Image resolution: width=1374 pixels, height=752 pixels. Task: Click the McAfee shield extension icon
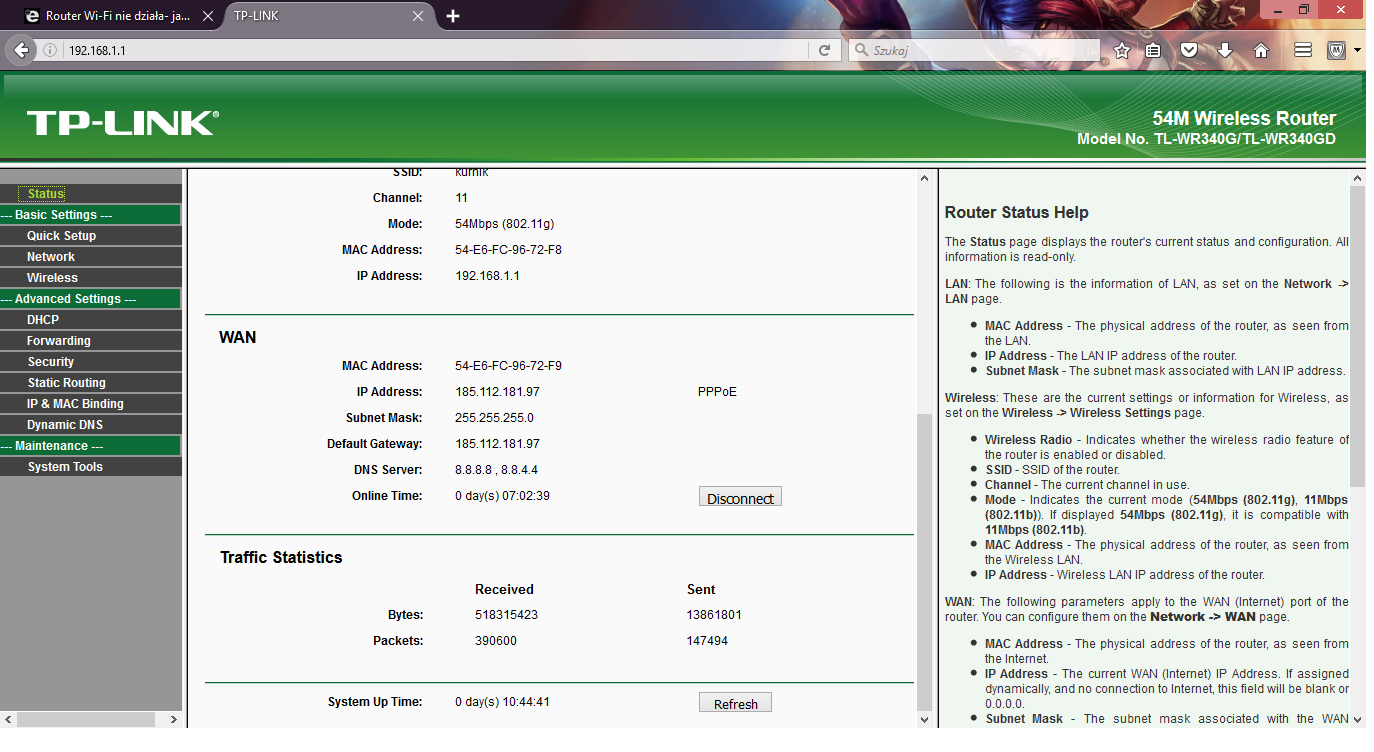click(x=1336, y=50)
